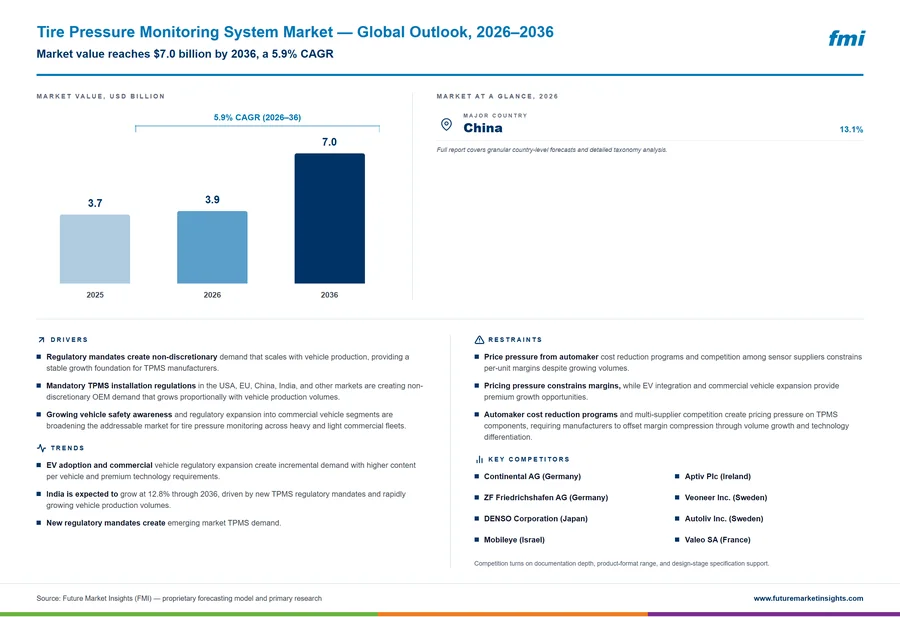The width and height of the screenshot is (900, 617).
Task: Select Veoneer Inc. (Sweden)
Action: [x=726, y=498]
